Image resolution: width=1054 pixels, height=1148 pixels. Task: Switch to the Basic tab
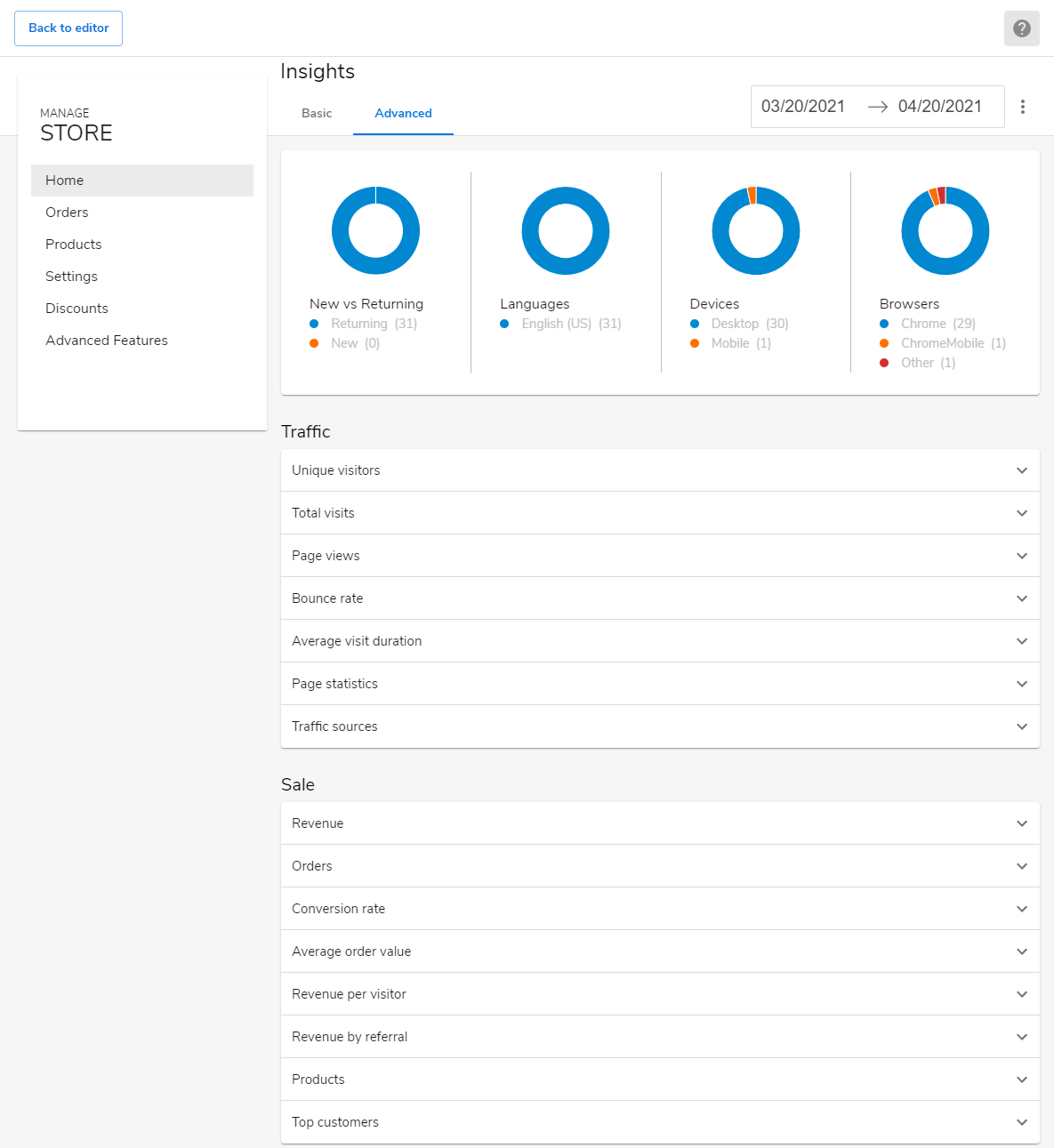coord(317,113)
